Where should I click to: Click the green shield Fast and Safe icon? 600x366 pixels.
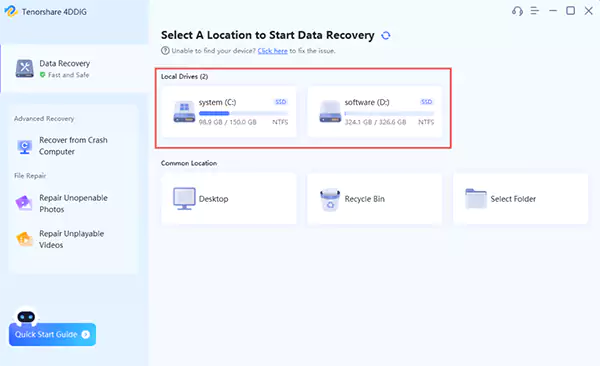[x=42, y=75]
